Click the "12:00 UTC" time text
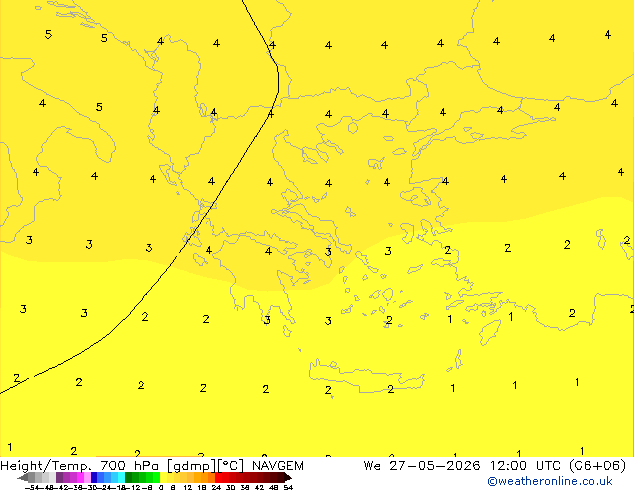Viewport: 634px width, 490px height. pos(526,466)
